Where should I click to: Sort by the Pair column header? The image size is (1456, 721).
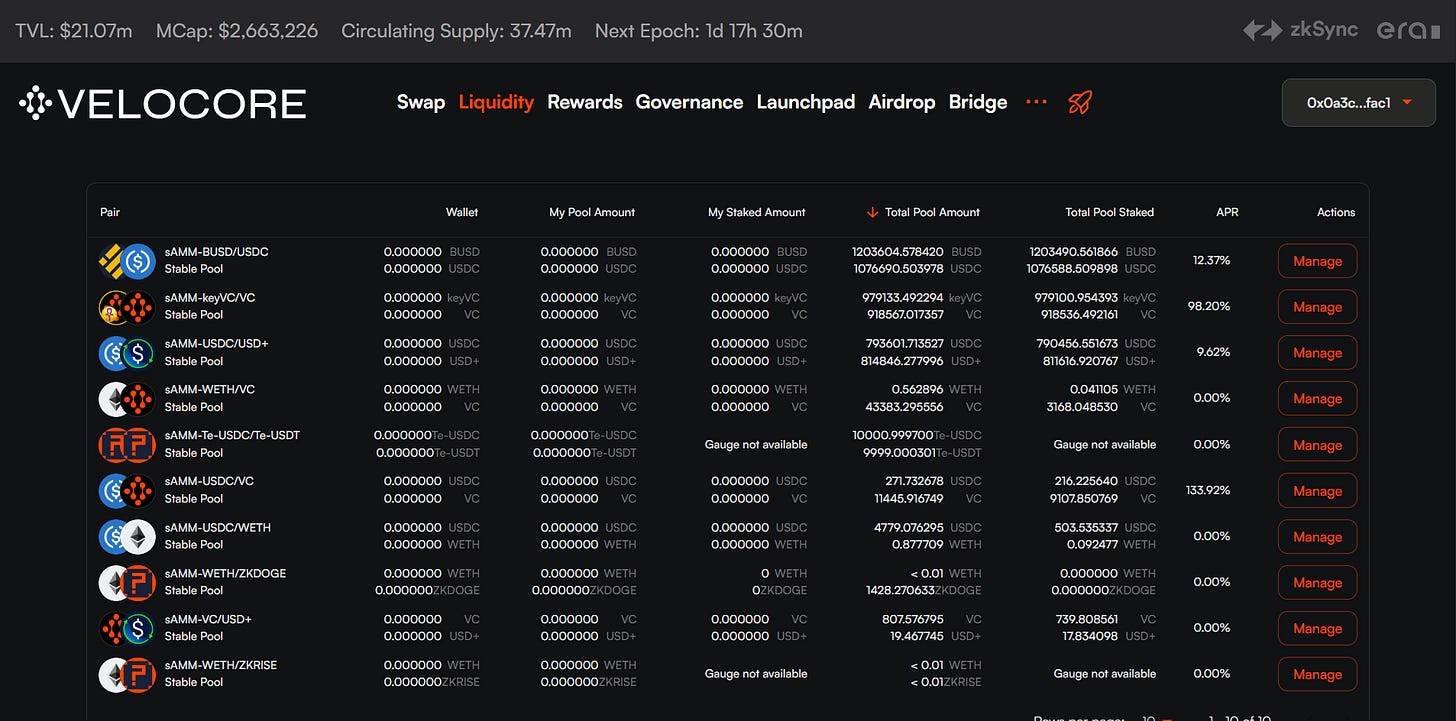(x=110, y=212)
